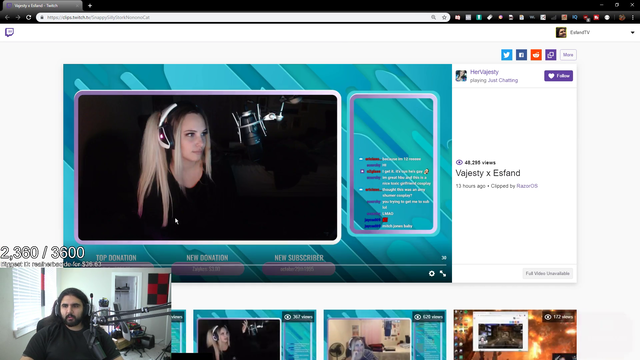Open clipper RazorOS profile link

[x=527, y=186]
